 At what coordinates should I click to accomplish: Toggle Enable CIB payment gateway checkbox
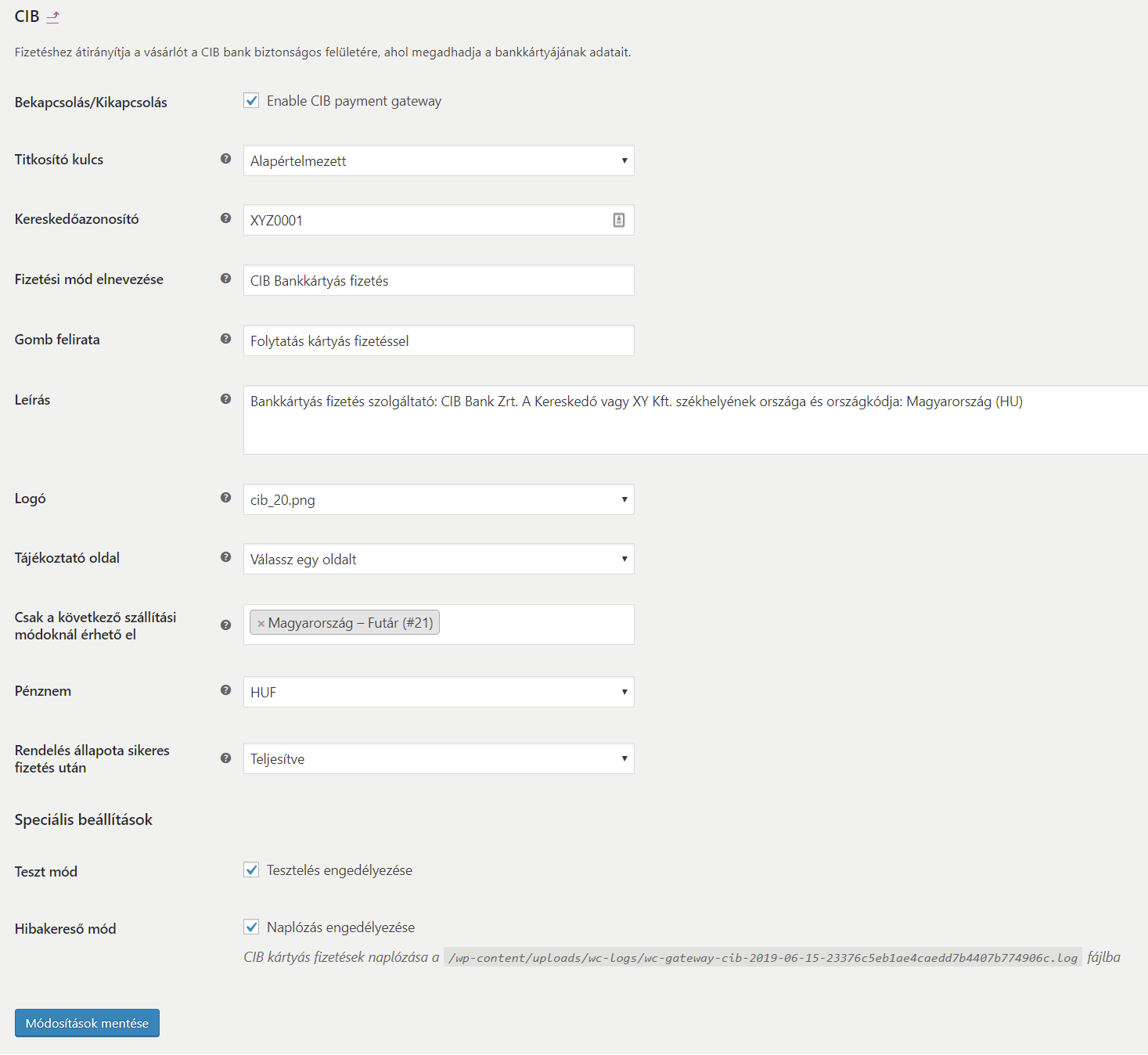click(251, 101)
